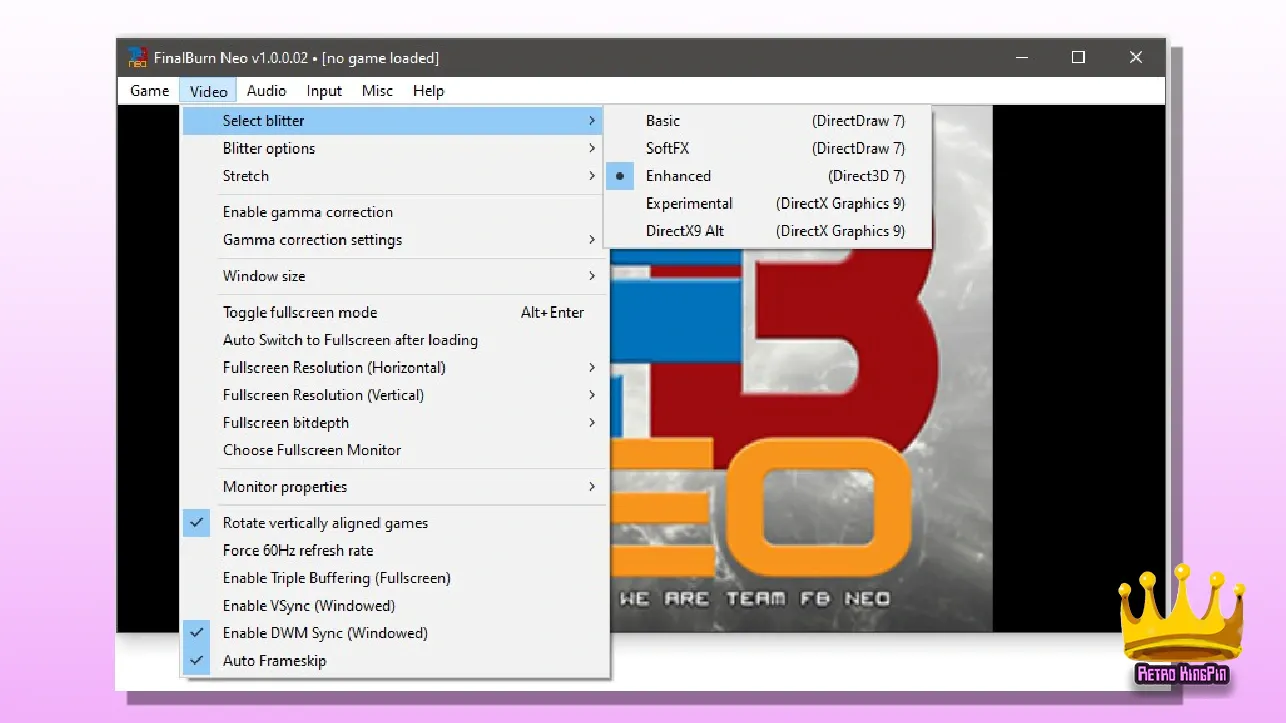1286x723 pixels.
Task: Expand Gamma correction settings submenu
Action: coord(393,240)
